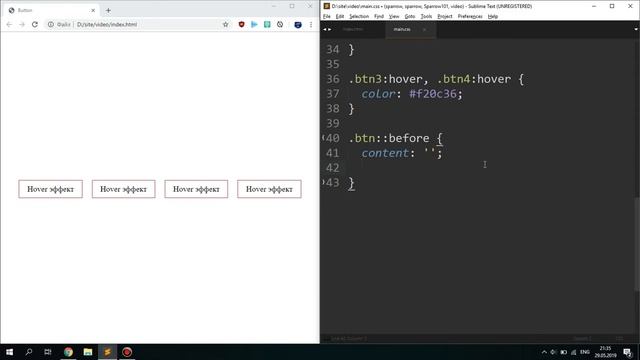
Task: Open the dark blue extension icon in Chrome
Action: [298, 24]
